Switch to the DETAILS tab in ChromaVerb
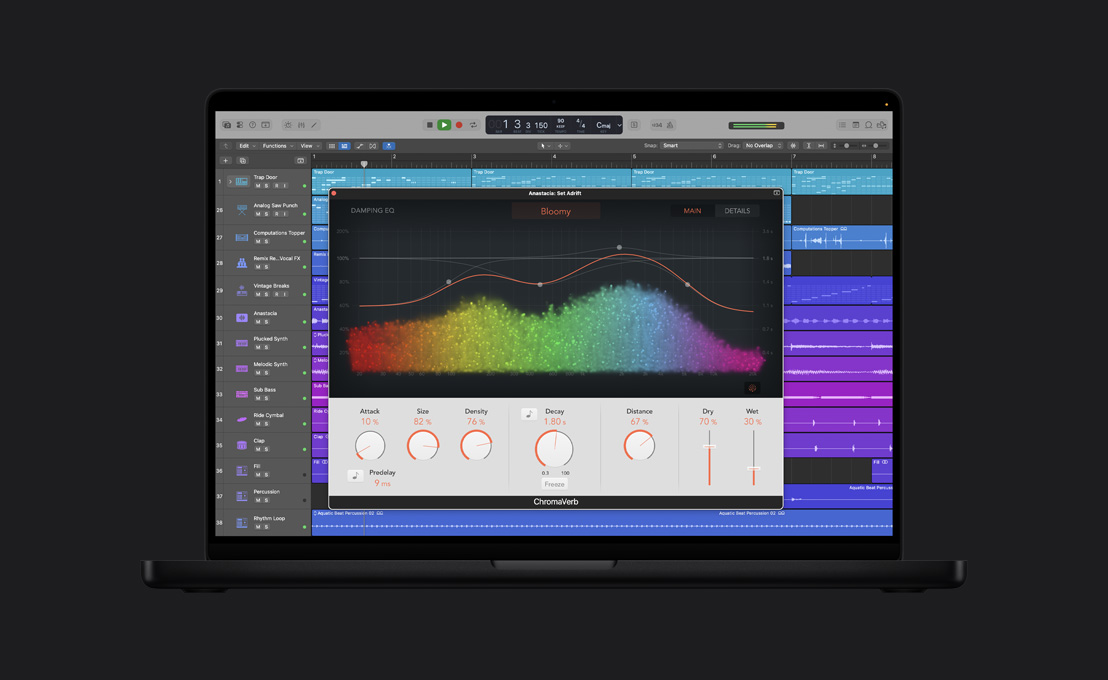Image resolution: width=1108 pixels, height=680 pixels. 737,210
